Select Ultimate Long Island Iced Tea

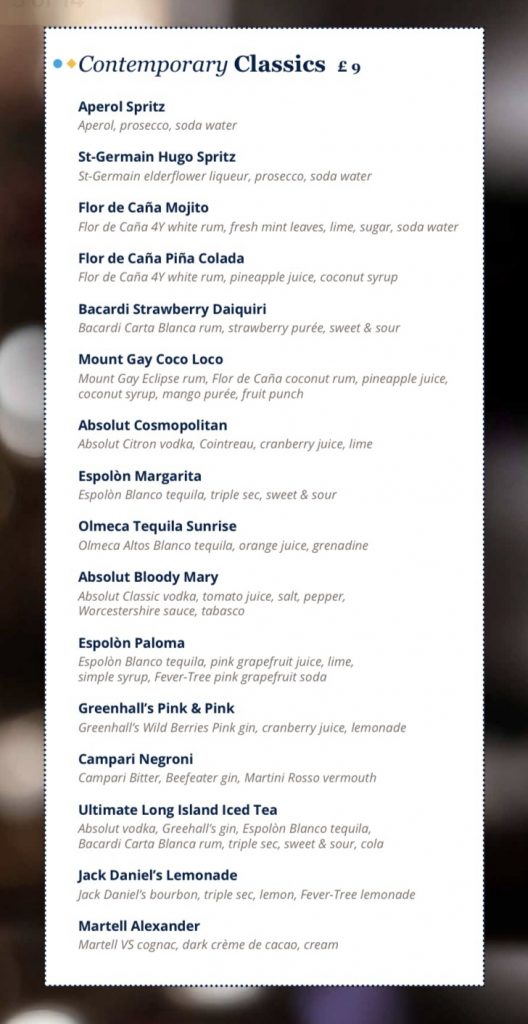[178, 810]
